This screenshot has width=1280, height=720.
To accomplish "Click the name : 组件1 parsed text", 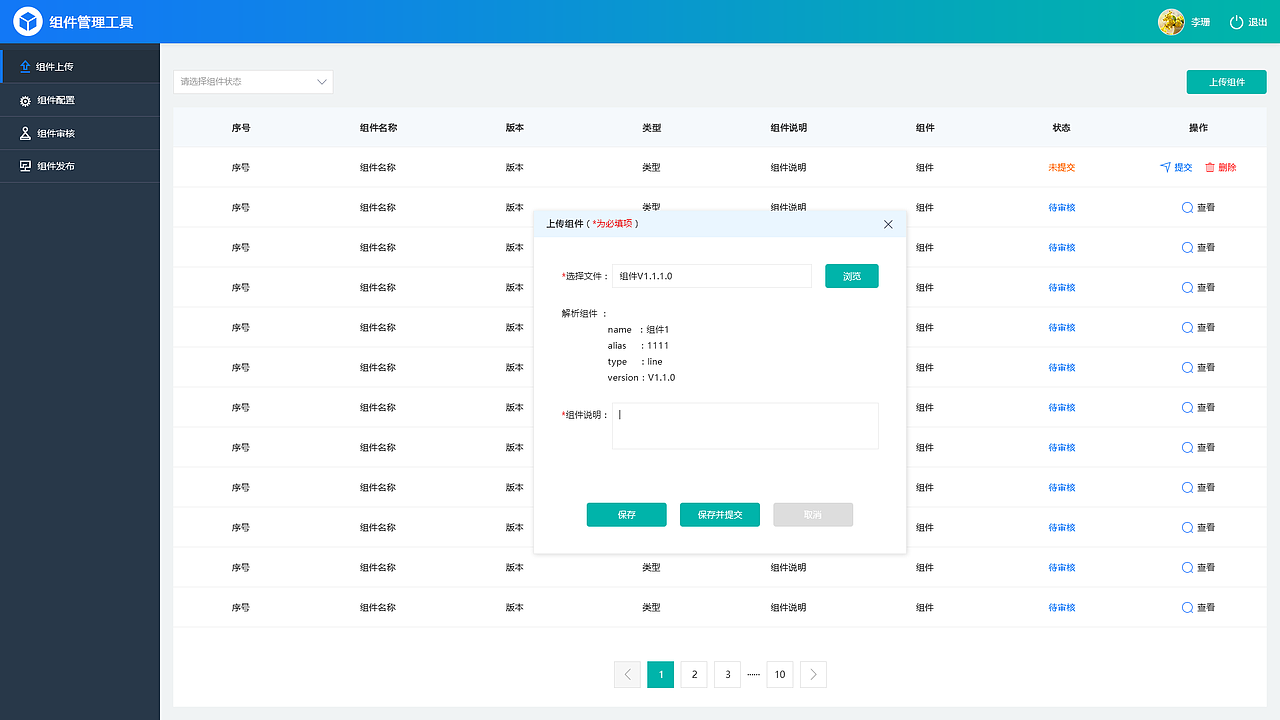I will click(638, 329).
